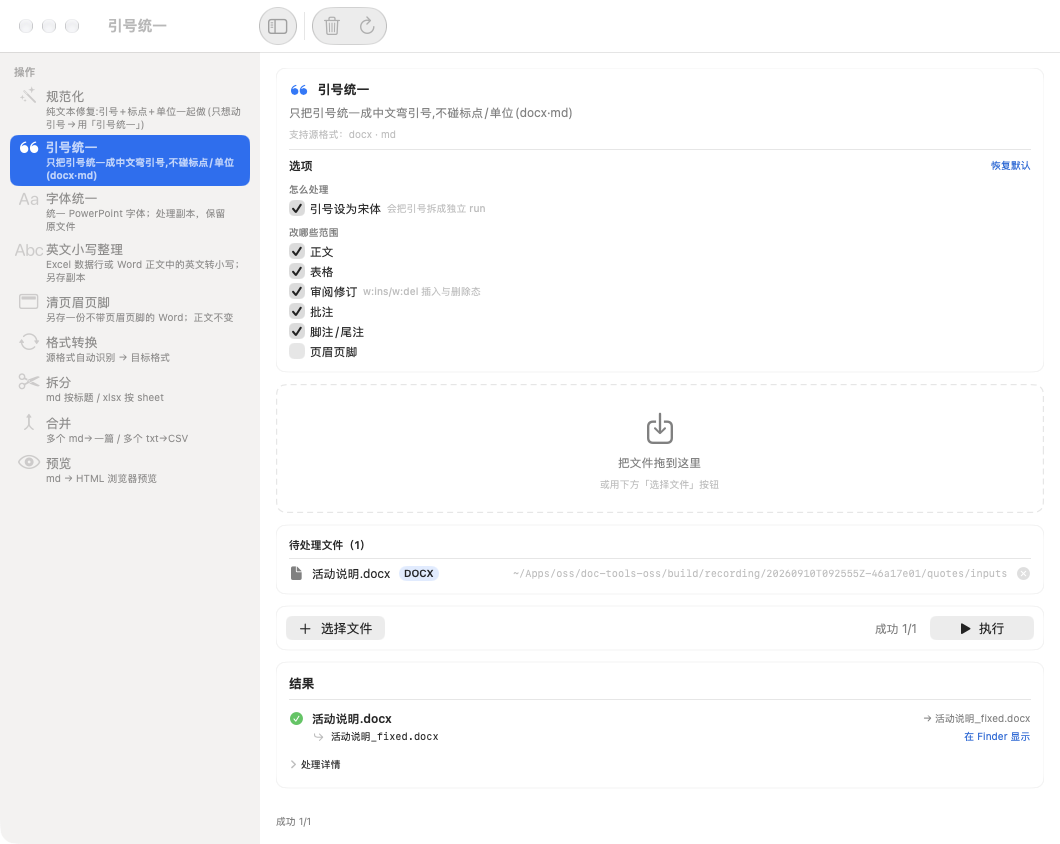Click the 活动说明.docx pending file name
1060x844 pixels.
pyautogui.click(x=351, y=573)
